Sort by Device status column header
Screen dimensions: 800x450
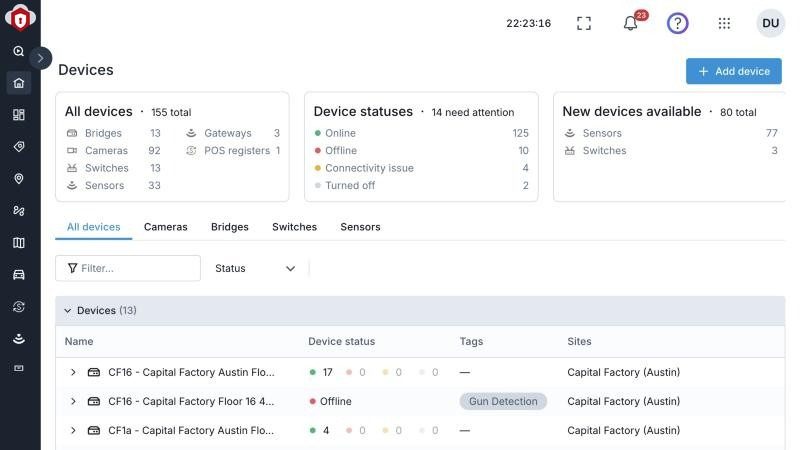341,341
